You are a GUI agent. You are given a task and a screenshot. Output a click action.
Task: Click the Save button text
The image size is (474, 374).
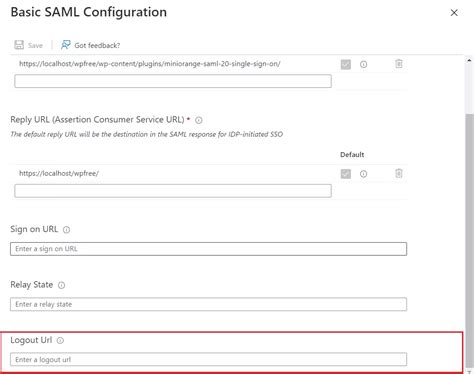coord(35,46)
